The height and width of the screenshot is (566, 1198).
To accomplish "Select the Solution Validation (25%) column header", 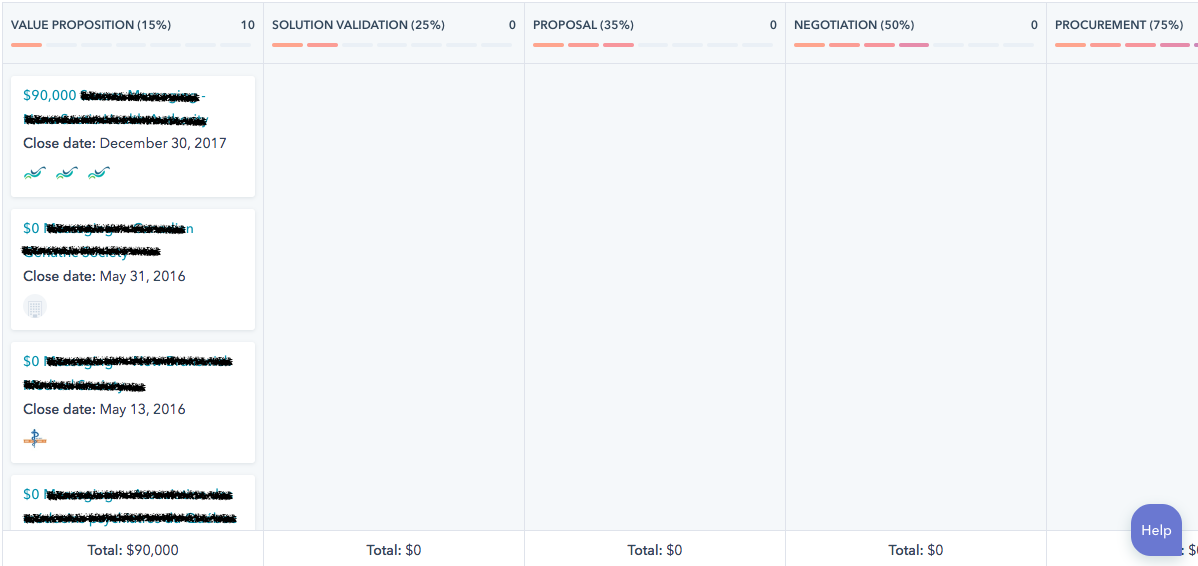I will 358,25.
